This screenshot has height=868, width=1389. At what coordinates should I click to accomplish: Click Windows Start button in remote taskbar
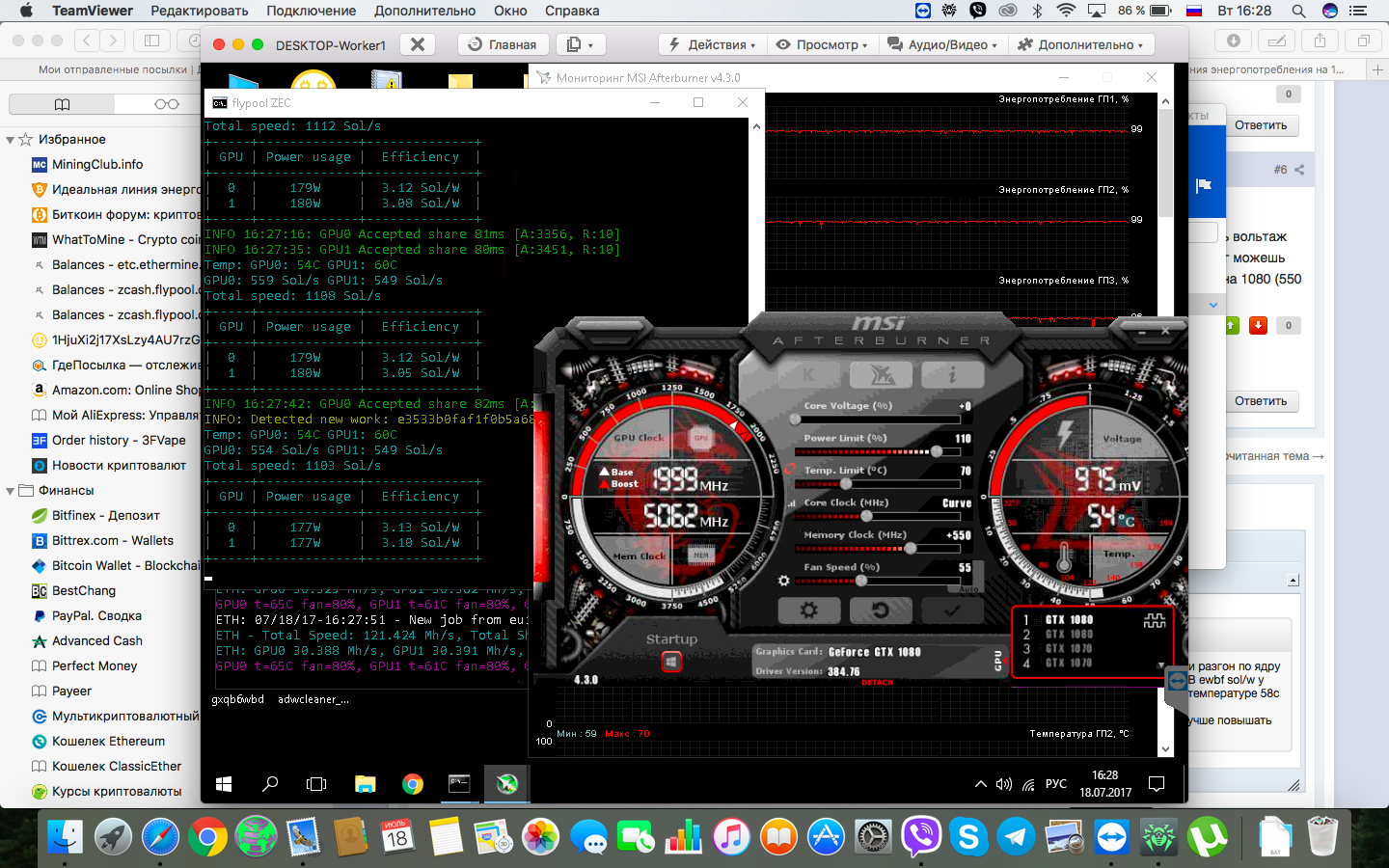[x=224, y=784]
